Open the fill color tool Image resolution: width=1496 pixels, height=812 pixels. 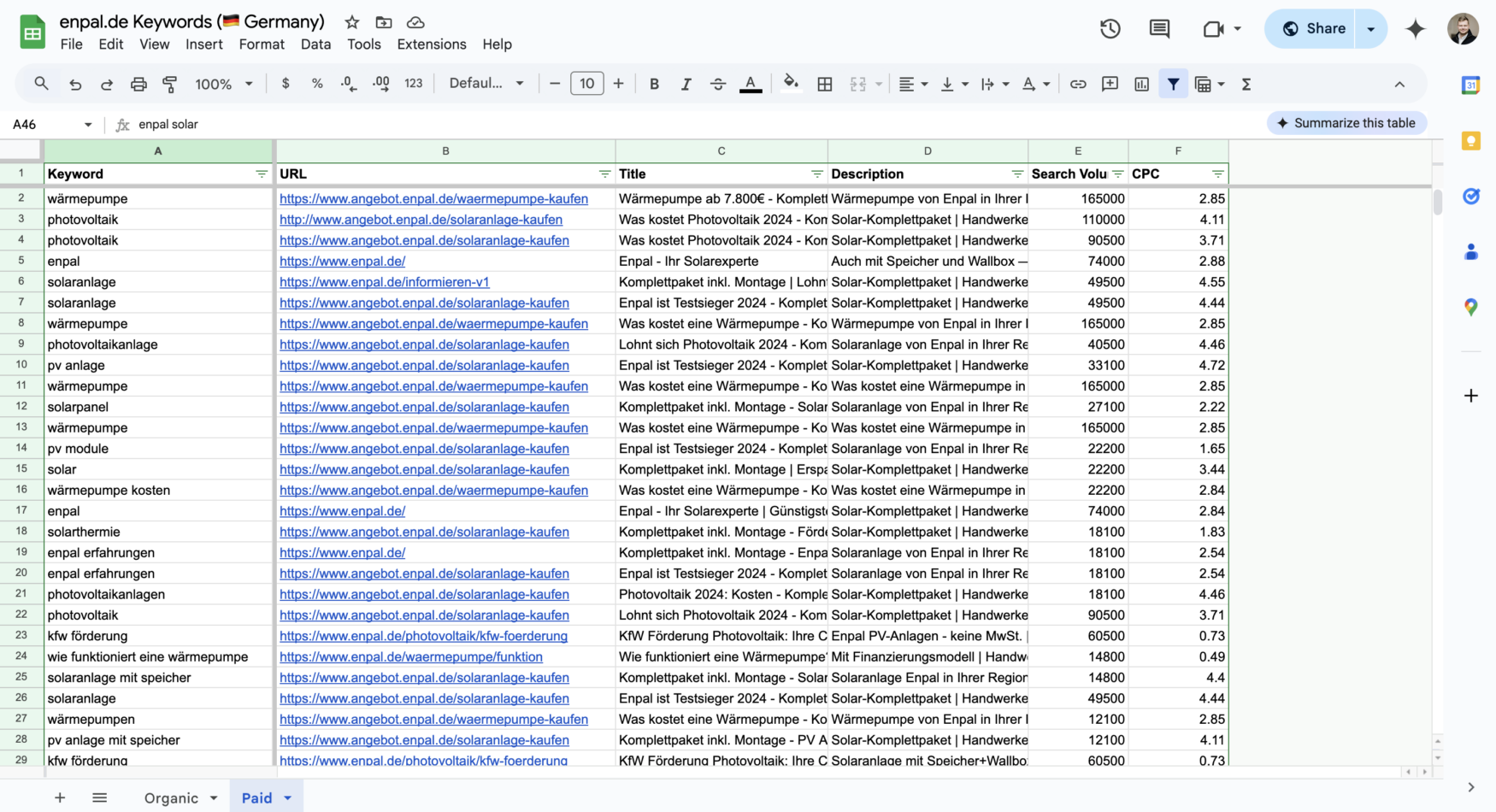point(791,84)
